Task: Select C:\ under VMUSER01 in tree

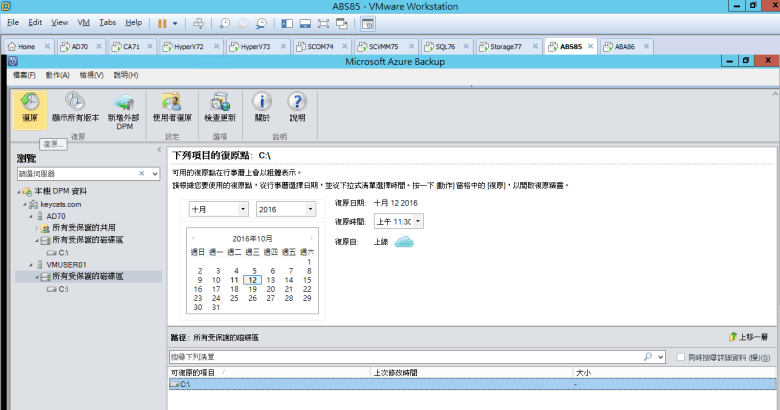Action: 62,288
